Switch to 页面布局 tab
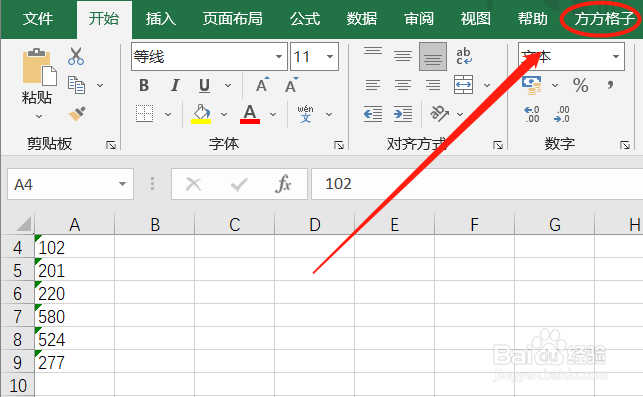Image resolution: width=643 pixels, height=397 pixels. [233, 19]
